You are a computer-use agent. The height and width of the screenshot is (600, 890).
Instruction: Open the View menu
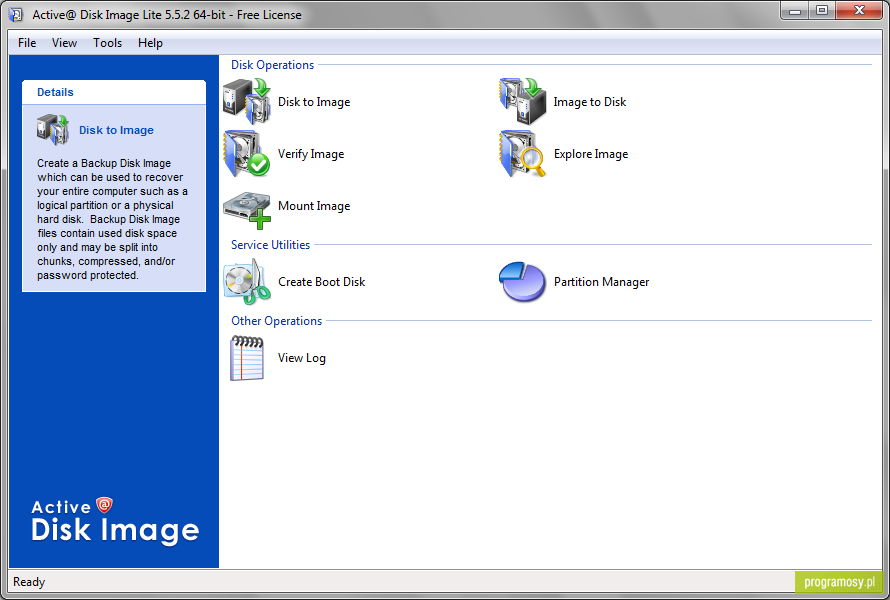click(x=64, y=43)
